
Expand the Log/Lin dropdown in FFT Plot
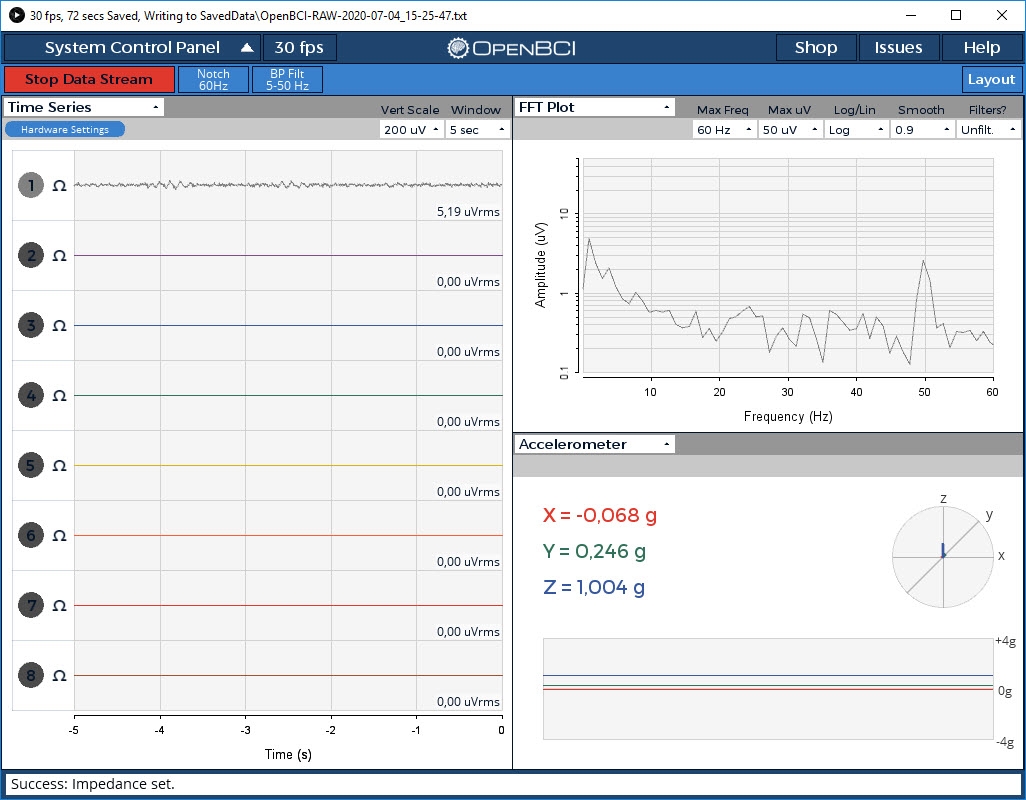(x=856, y=130)
